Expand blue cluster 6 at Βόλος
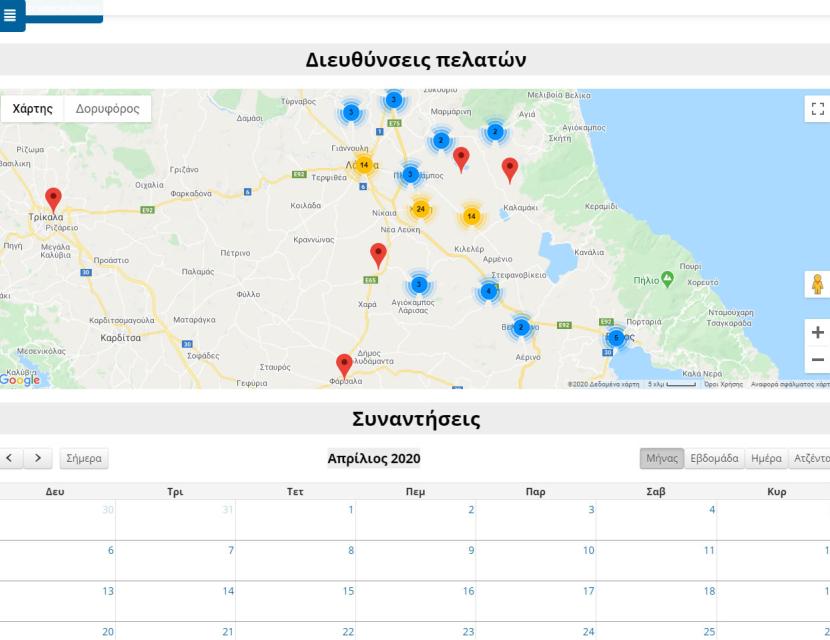The width and height of the screenshot is (830, 640). click(x=616, y=338)
